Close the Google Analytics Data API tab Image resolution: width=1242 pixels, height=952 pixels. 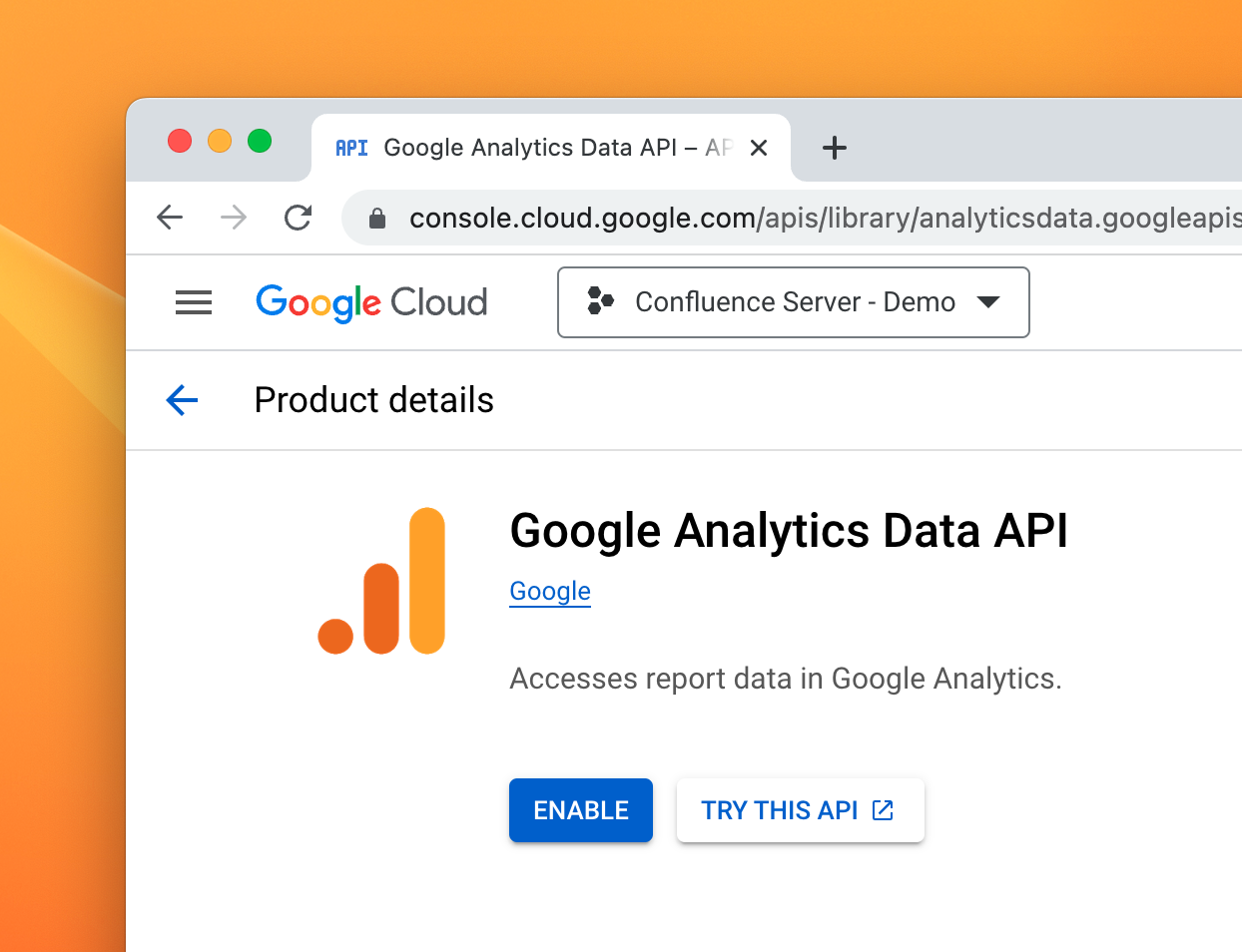(759, 148)
